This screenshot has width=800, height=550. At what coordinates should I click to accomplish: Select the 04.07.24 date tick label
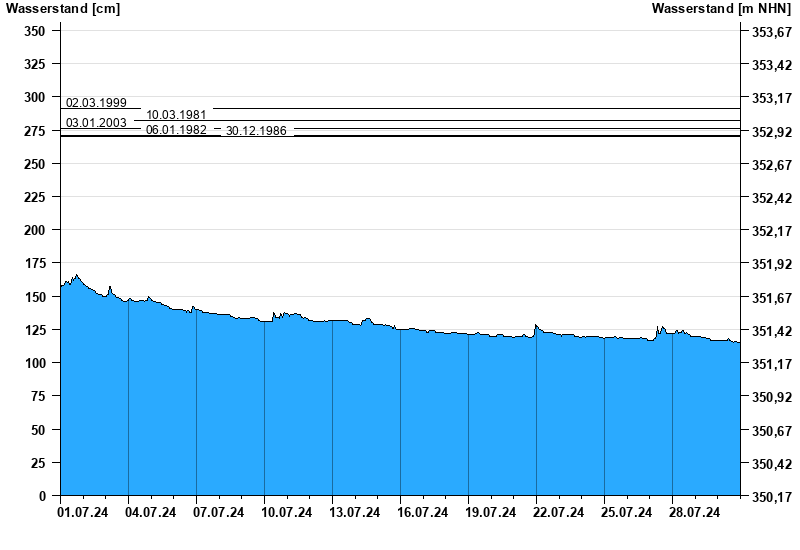pos(151,513)
